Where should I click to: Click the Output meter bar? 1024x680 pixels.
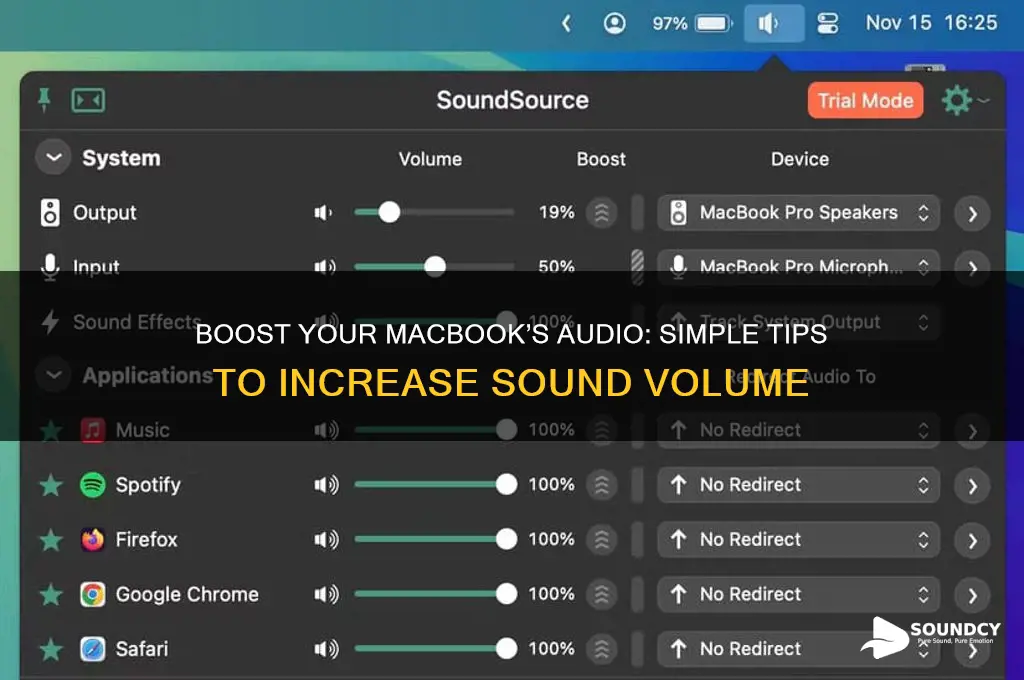[x=638, y=213]
